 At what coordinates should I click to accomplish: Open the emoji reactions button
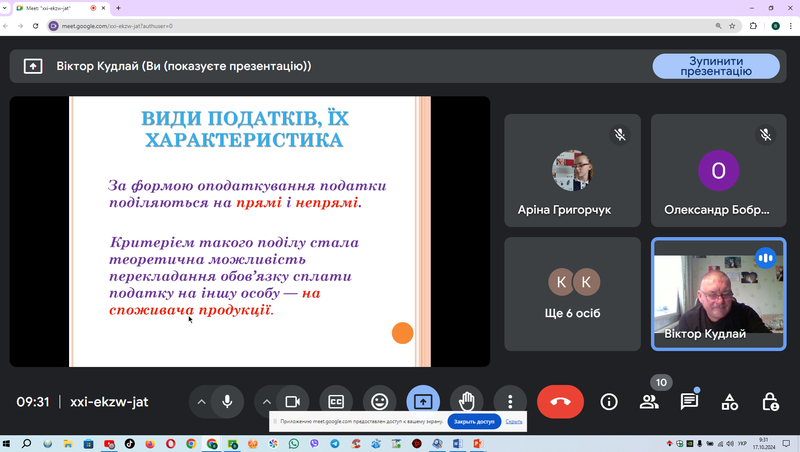click(x=379, y=401)
